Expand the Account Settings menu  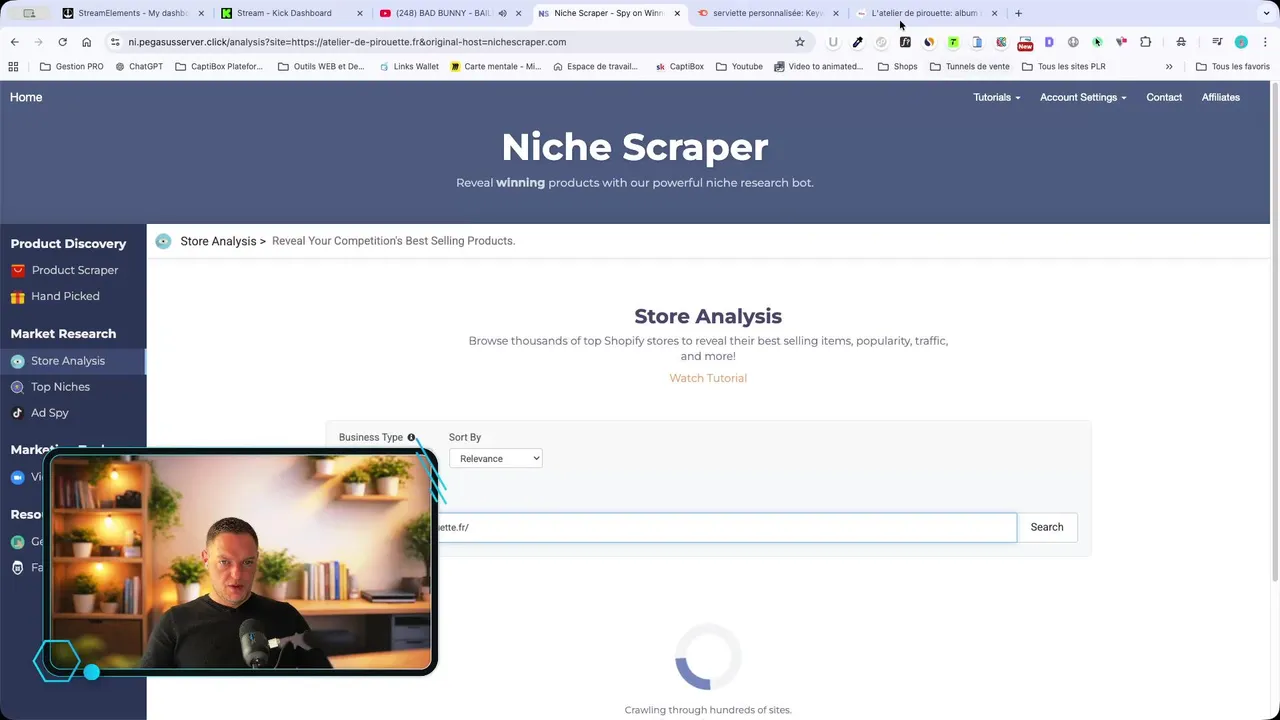[1083, 97]
